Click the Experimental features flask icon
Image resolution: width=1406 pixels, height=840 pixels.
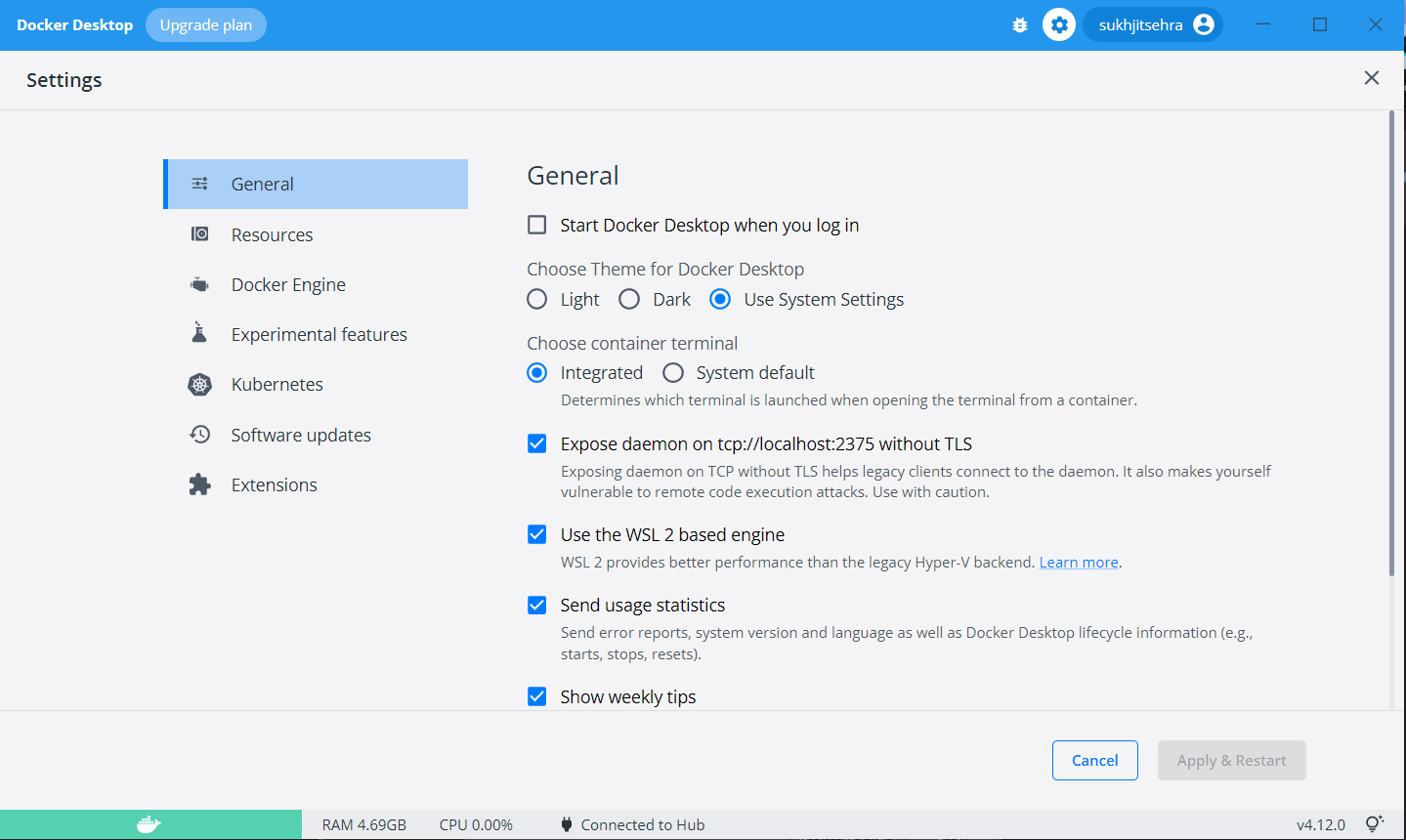coord(199,333)
